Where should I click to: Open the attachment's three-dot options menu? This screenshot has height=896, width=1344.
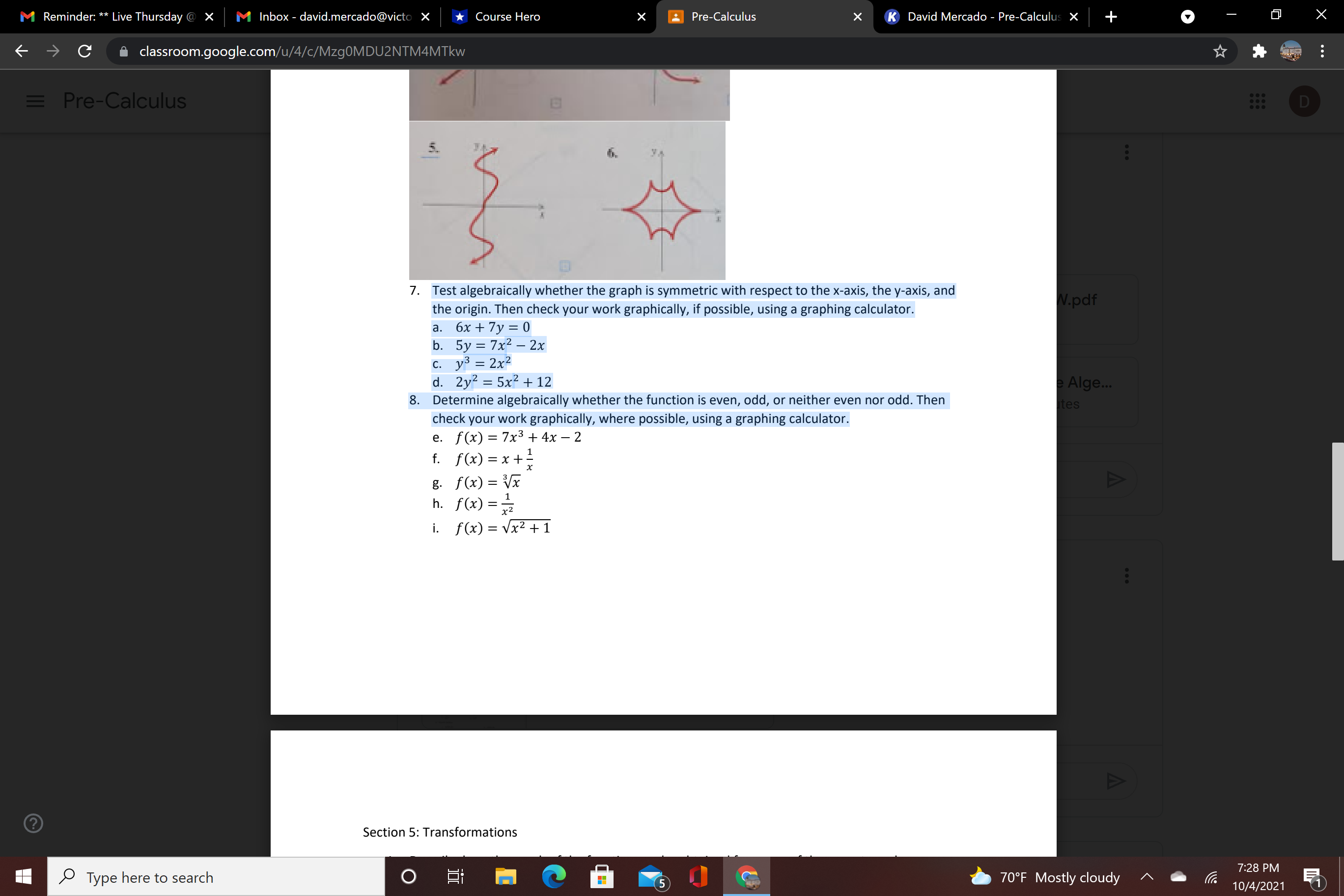[x=1126, y=153]
